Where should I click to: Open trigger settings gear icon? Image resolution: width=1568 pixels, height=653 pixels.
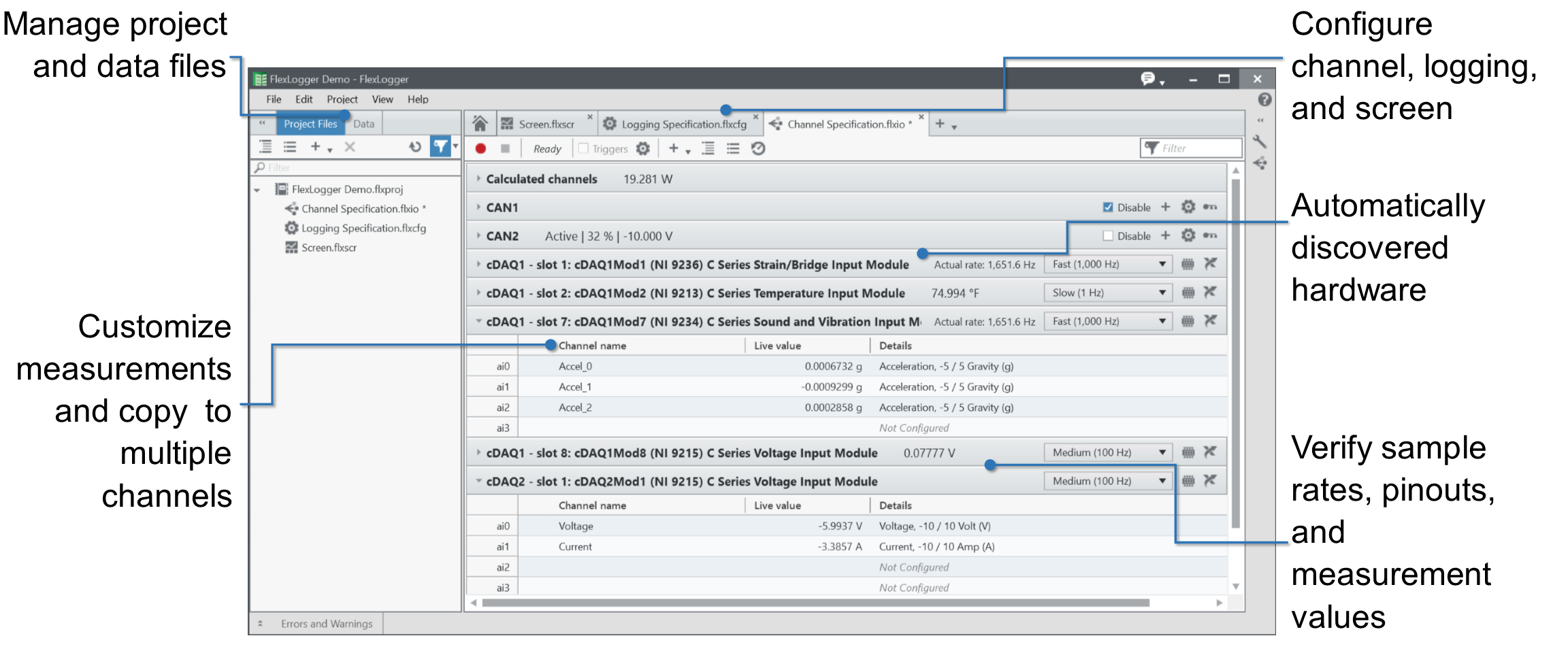pos(643,148)
